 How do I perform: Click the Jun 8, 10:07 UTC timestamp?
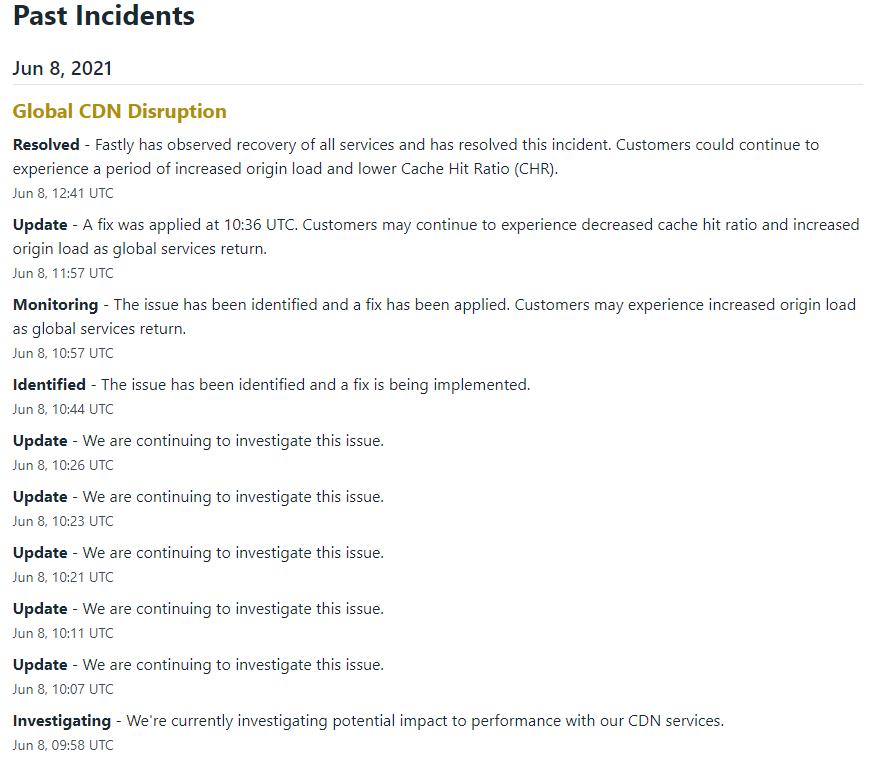point(63,689)
